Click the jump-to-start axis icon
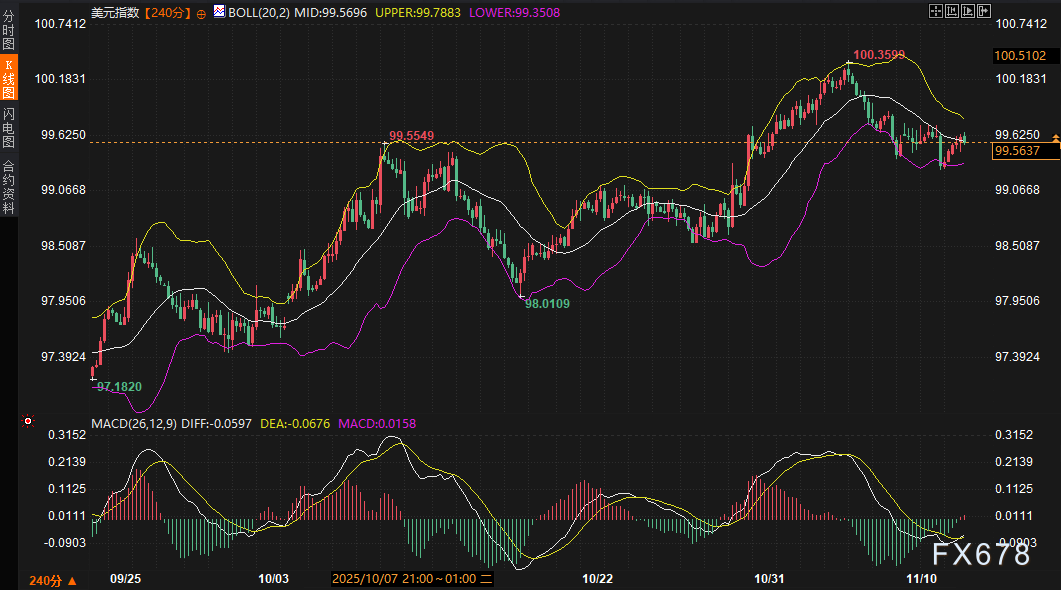1061x590 pixels. click(953, 12)
